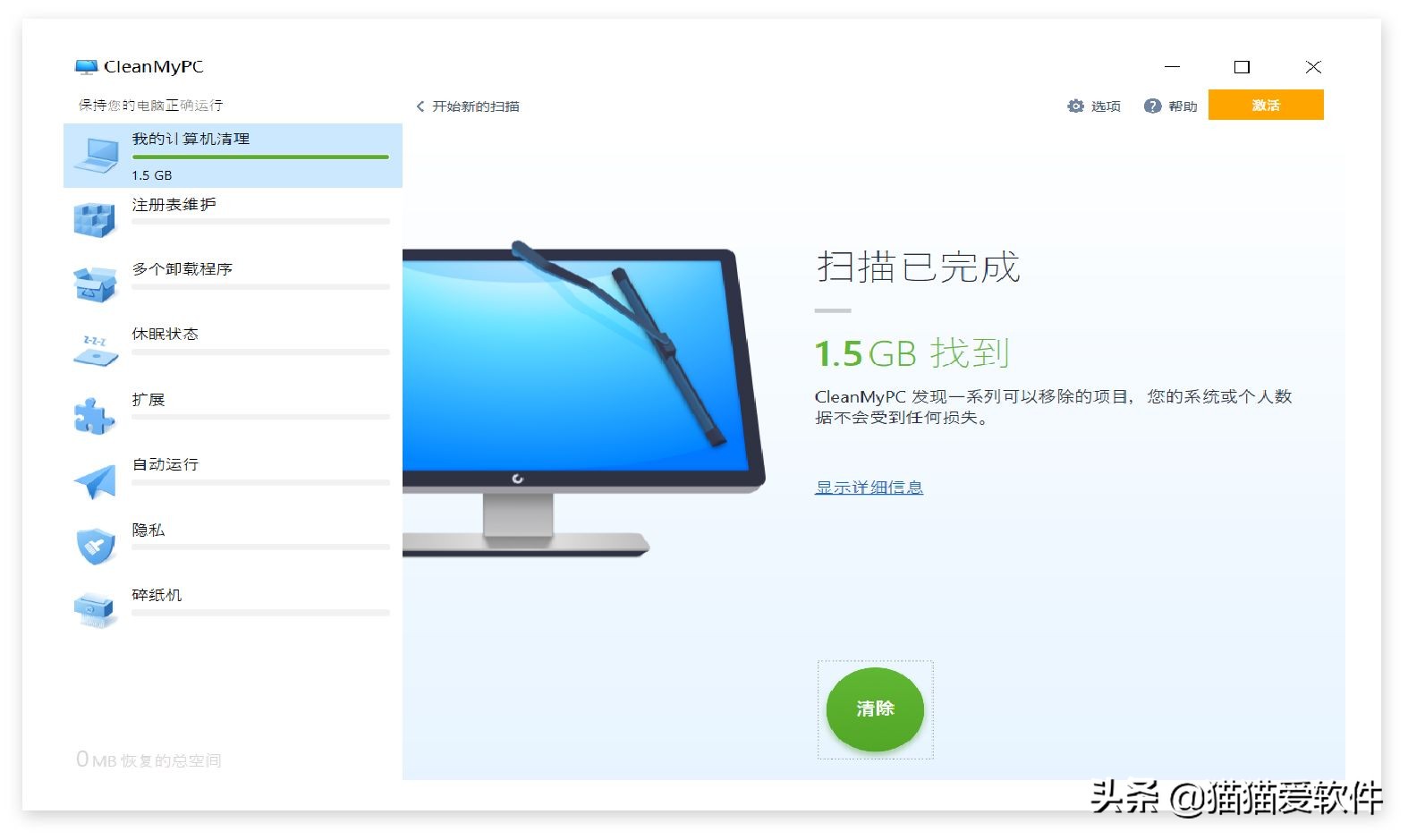1408x840 pixels.
Task: Click the hibernation Z-Z-Z disk icon
Action: pos(95,351)
